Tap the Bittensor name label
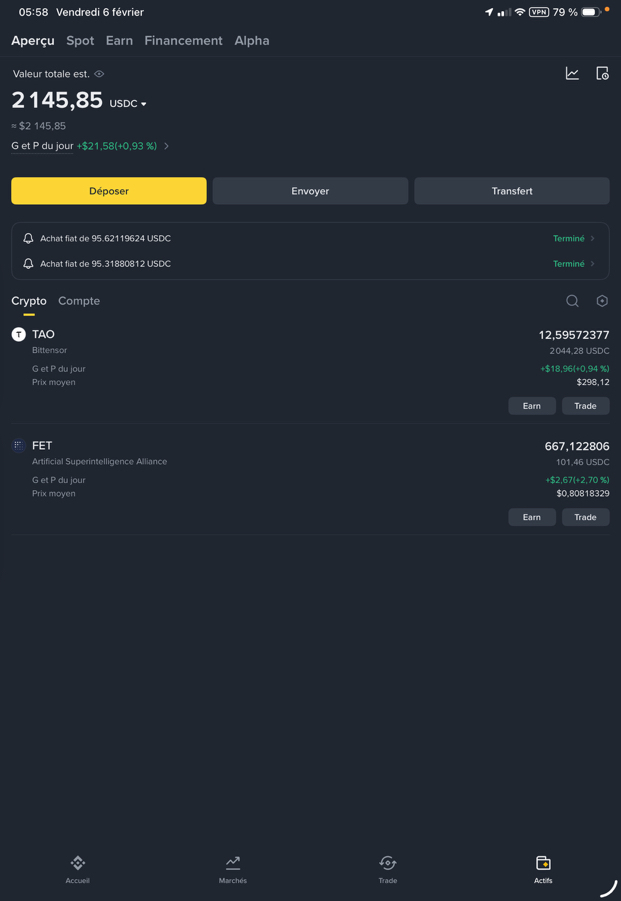The height and width of the screenshot is (901, 621). tap(49, 350)
